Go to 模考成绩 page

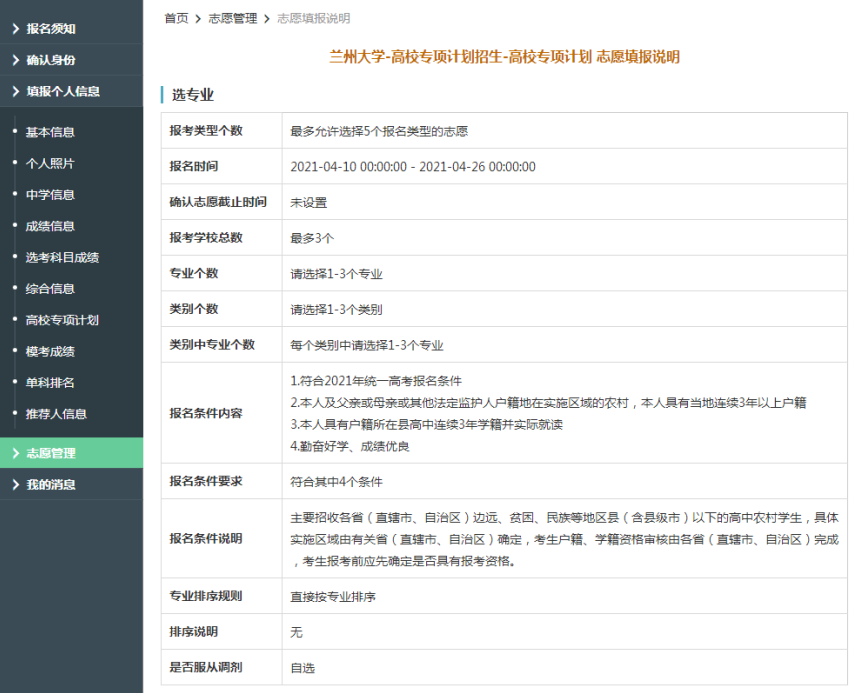(50, 351)
